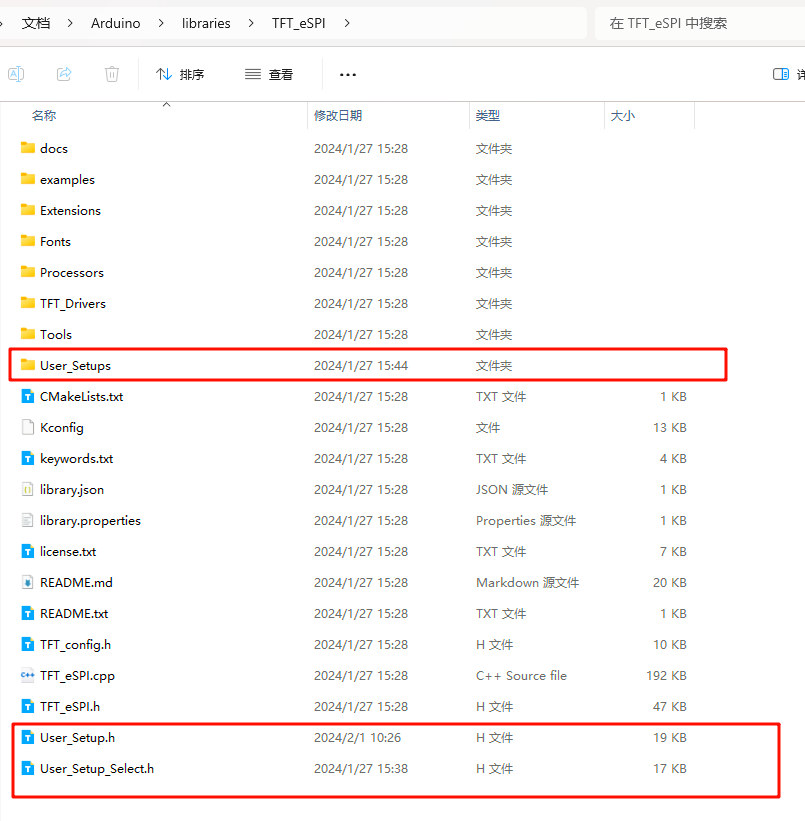Select the Processors folder name
Image resolution: width=805 pixels, height=821 pixels.
click(x=72, y=272)
